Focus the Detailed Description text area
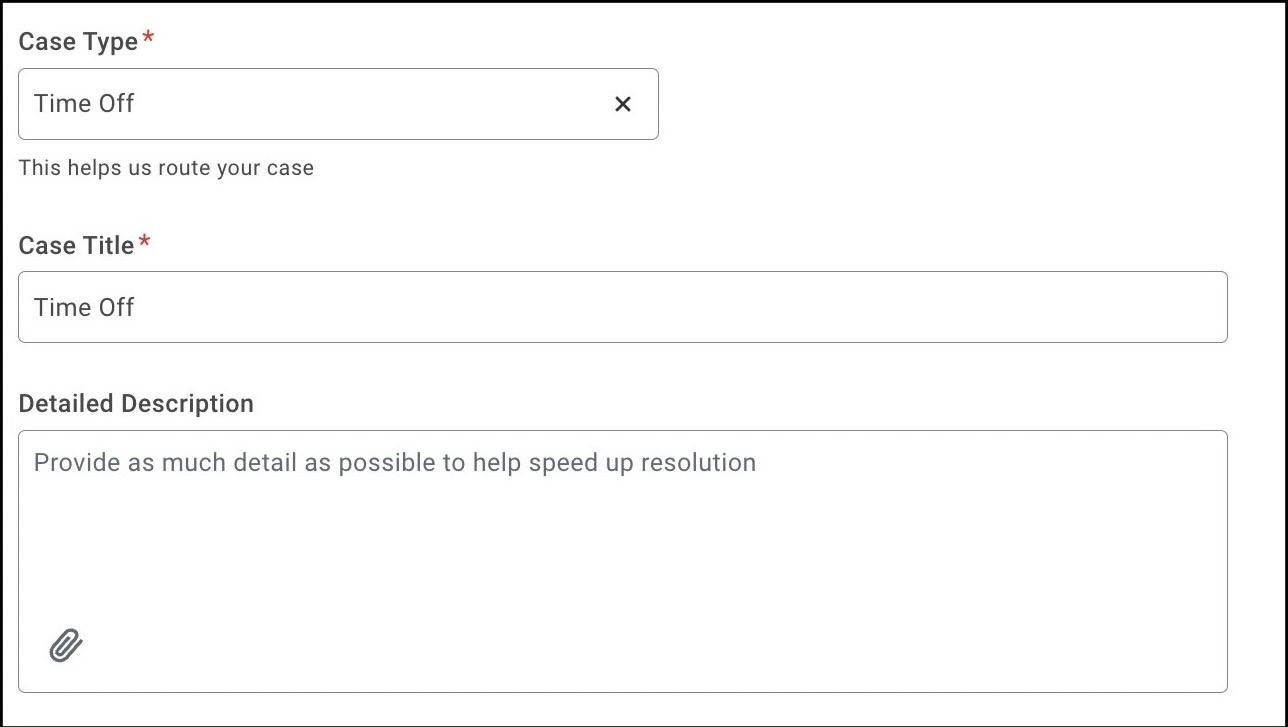The width and height of the screenshot is (1288, 727). point(622,561)
